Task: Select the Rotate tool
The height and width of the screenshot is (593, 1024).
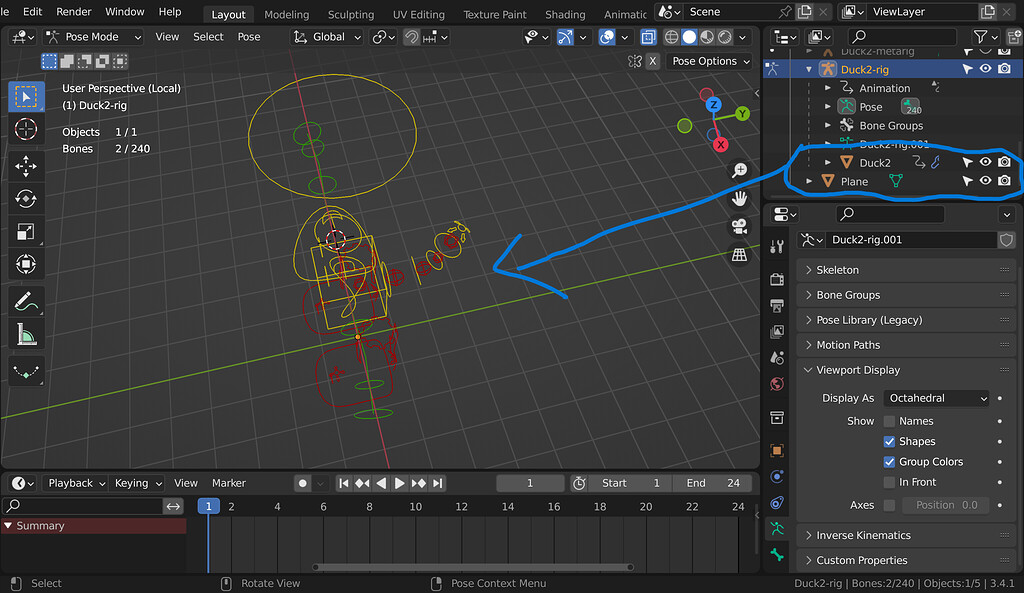Action: point(26,199)
